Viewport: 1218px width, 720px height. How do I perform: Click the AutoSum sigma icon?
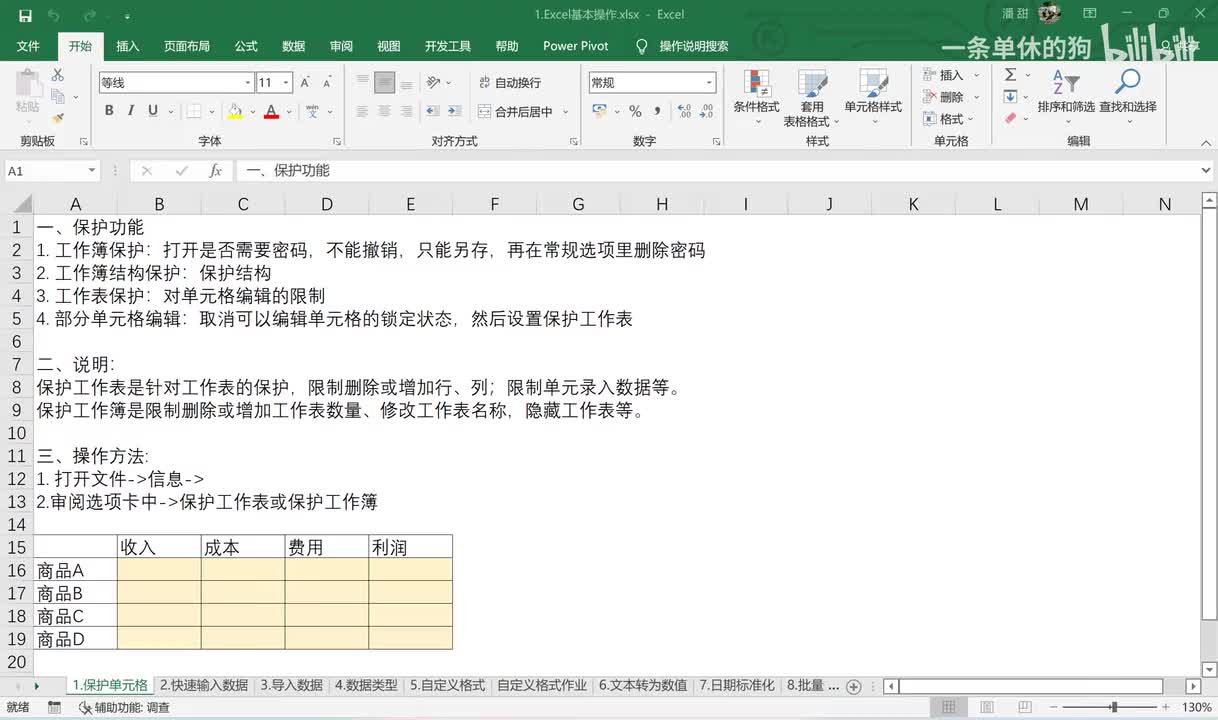click(1010, 75)
